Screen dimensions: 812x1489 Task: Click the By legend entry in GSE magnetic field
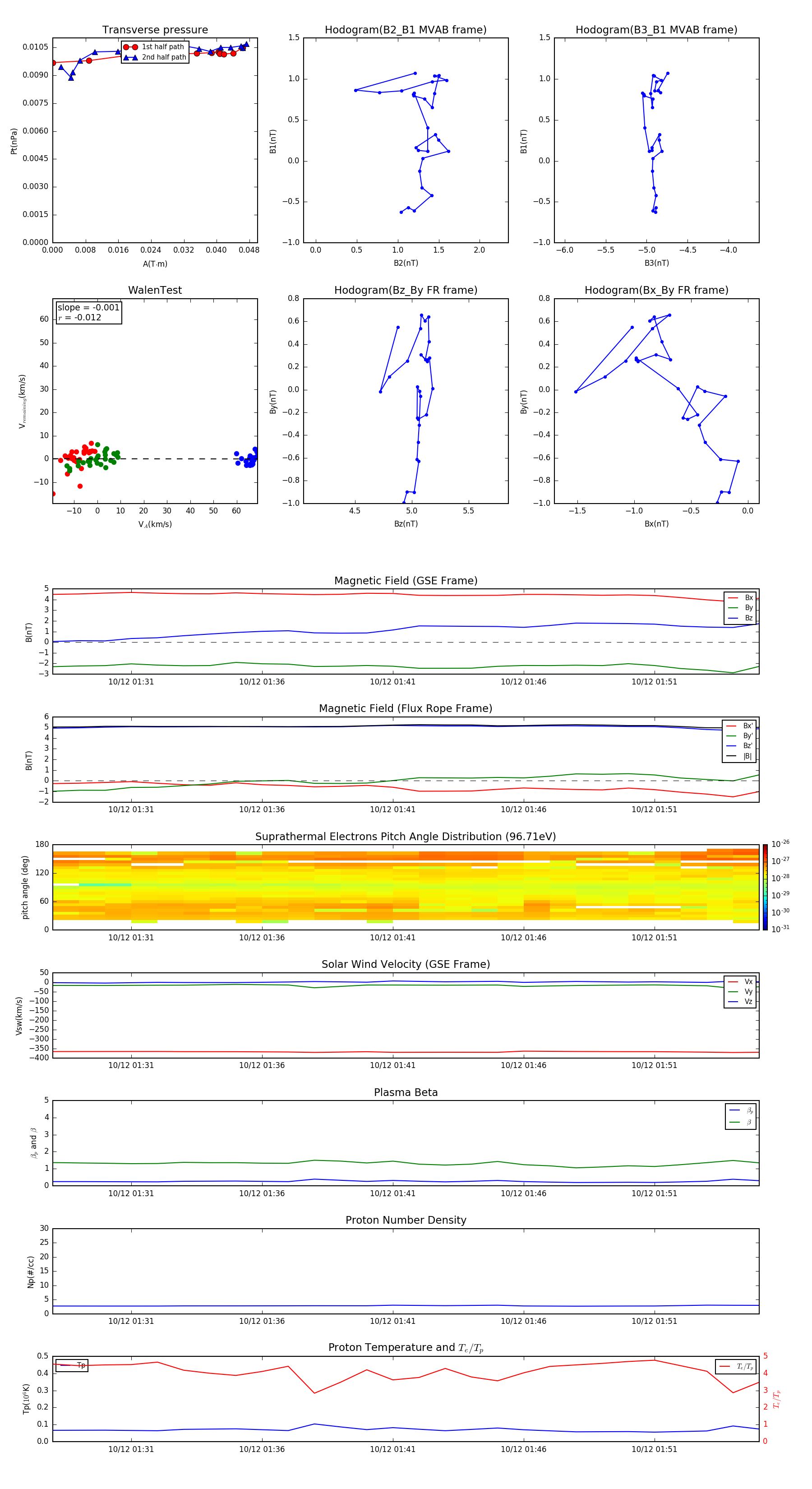point(740,607)
